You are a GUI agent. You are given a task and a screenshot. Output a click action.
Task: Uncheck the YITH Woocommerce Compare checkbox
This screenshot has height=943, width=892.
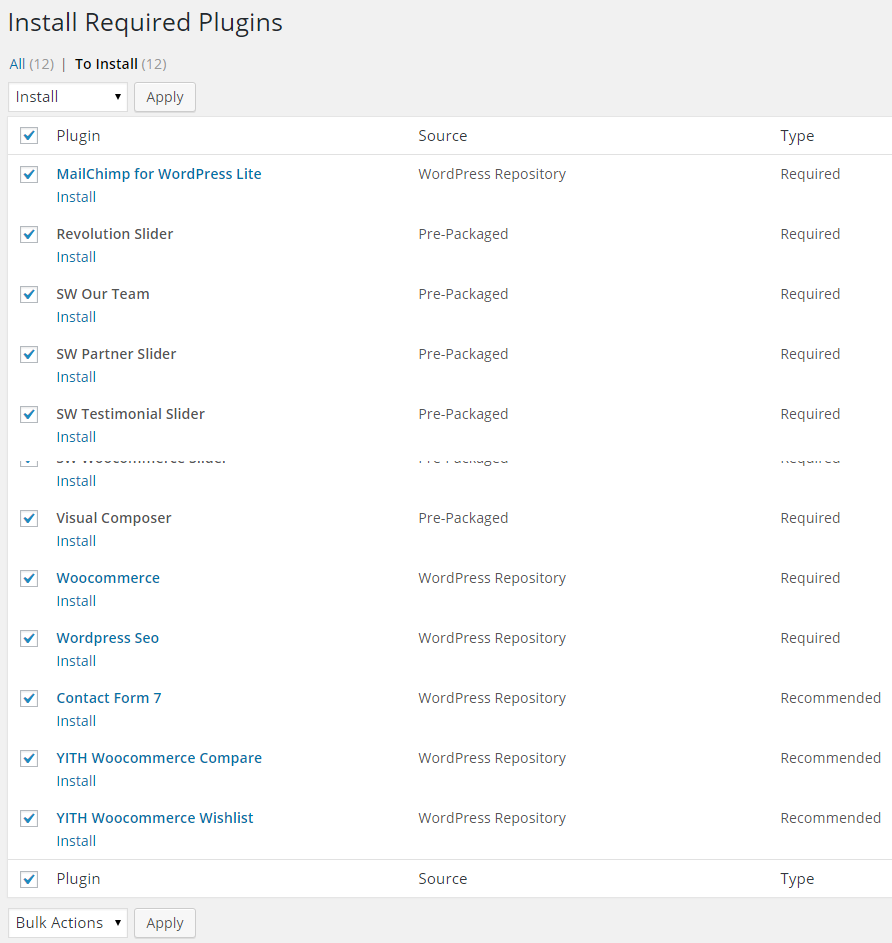[x=29, y=758]
